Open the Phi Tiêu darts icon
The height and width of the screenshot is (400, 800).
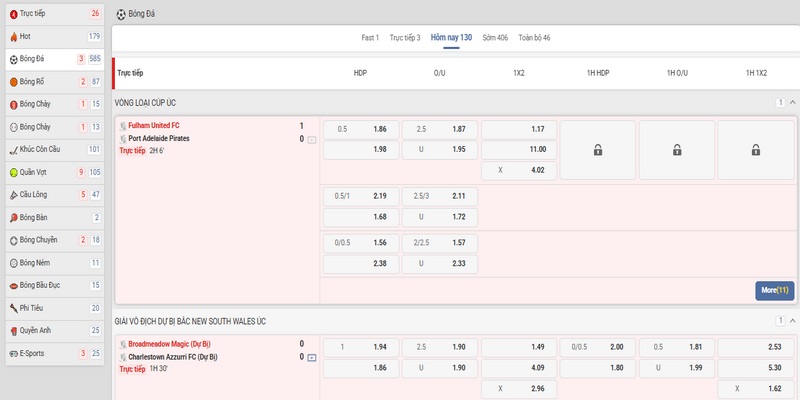click(13, 308)
